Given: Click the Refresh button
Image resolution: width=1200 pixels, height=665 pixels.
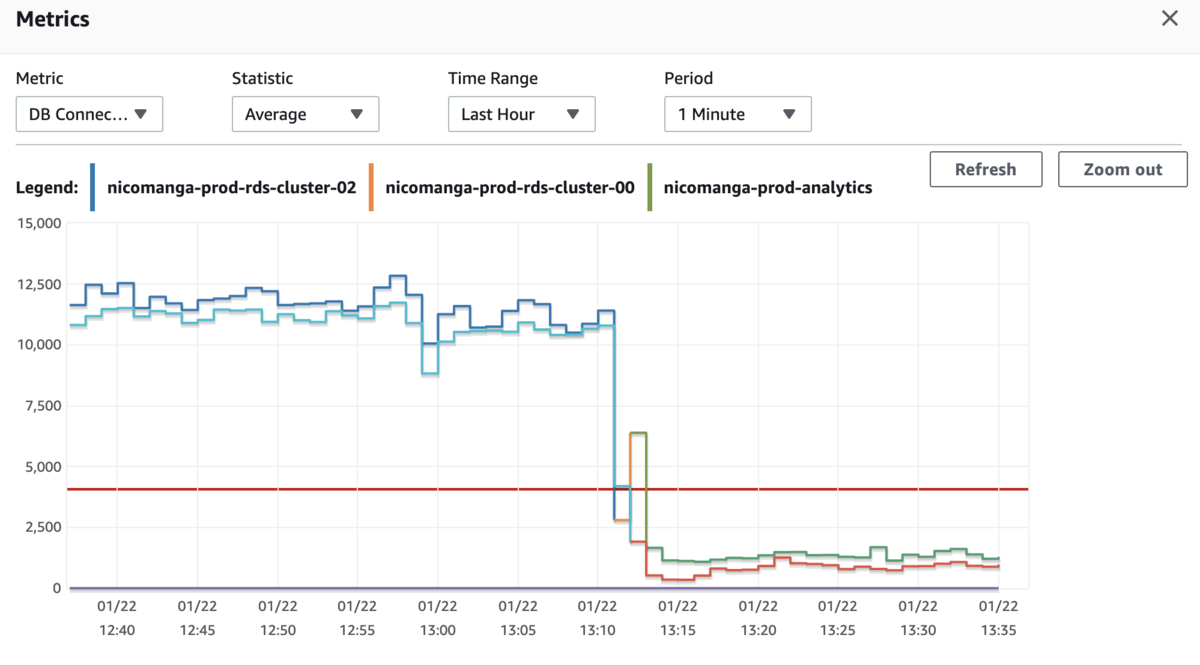Looking at the screenshot, I should [x=986, y=169].
